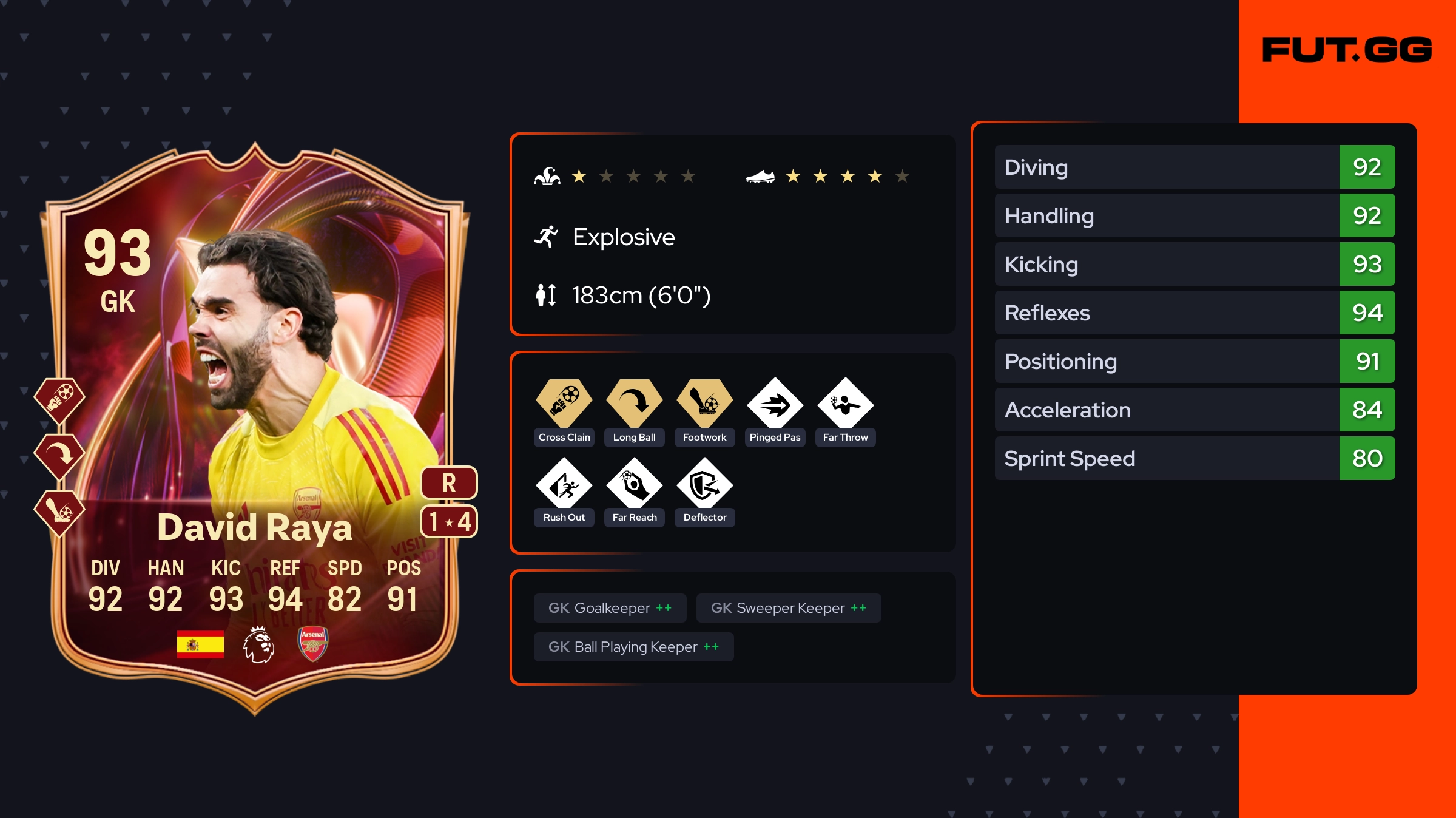Click the Explosive acceleration type label
1456x818 pixels.
624,237
